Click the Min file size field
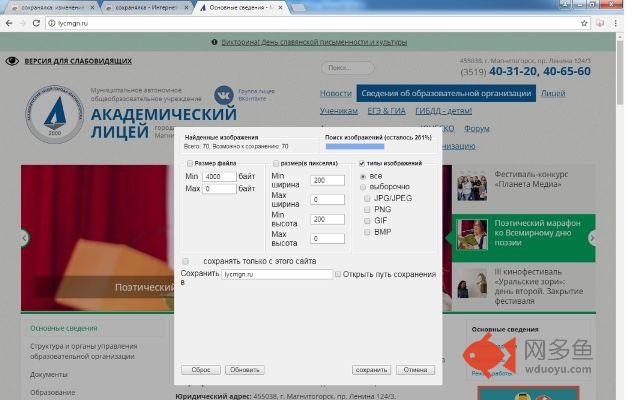 coord(219,176)
